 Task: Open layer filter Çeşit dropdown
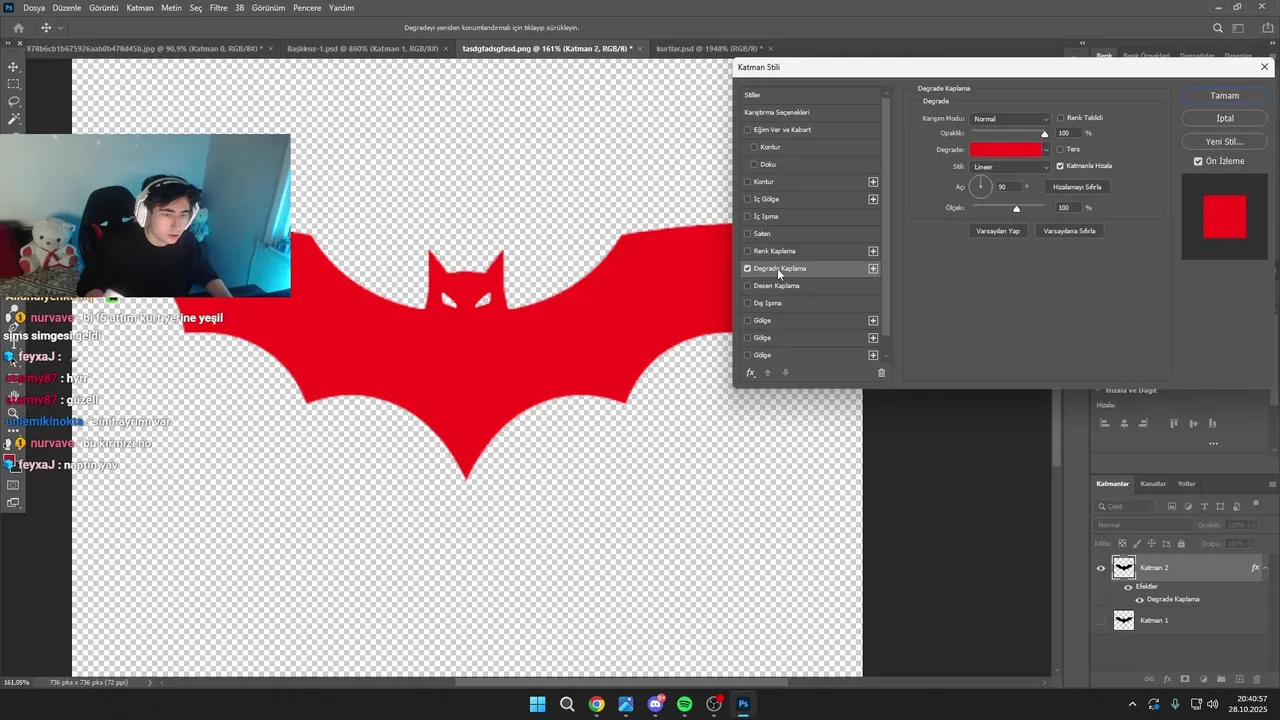(x=1125, y=507)
